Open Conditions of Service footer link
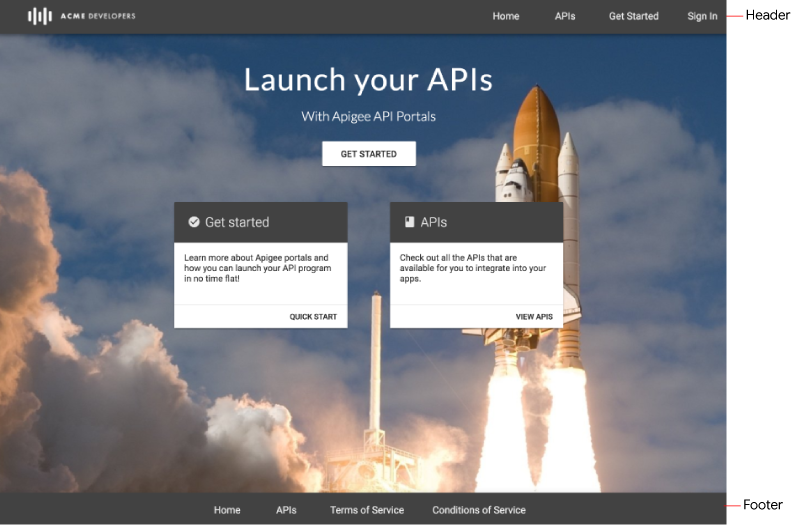The image size is (800, 526). point(478,510)
